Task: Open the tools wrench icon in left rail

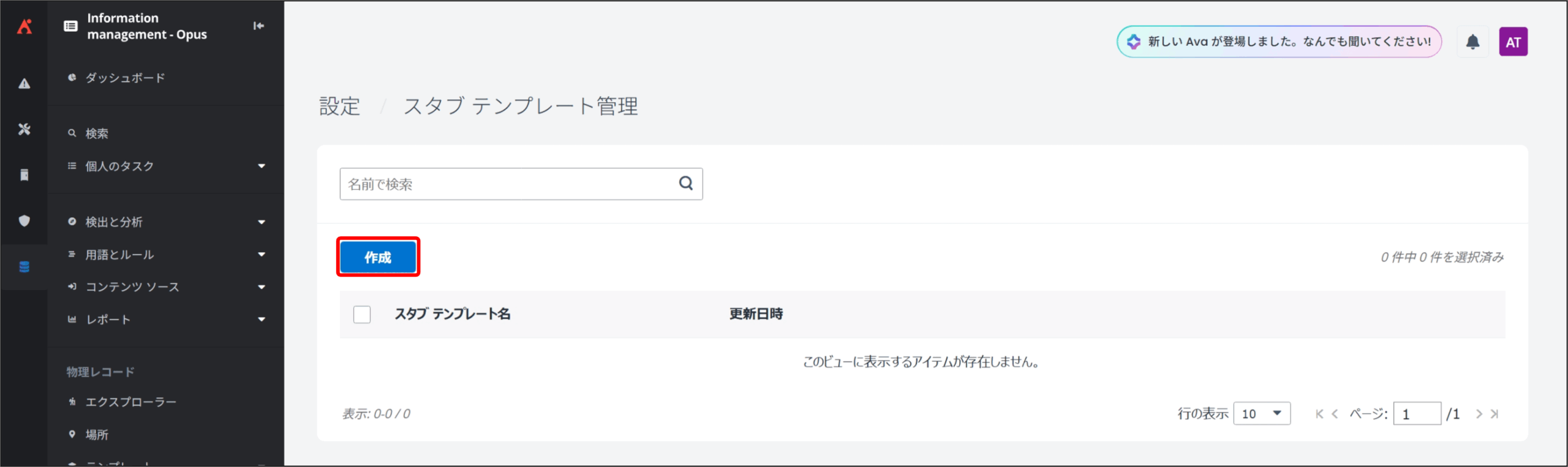Action: pyautogui.click(x=24, y=129)
